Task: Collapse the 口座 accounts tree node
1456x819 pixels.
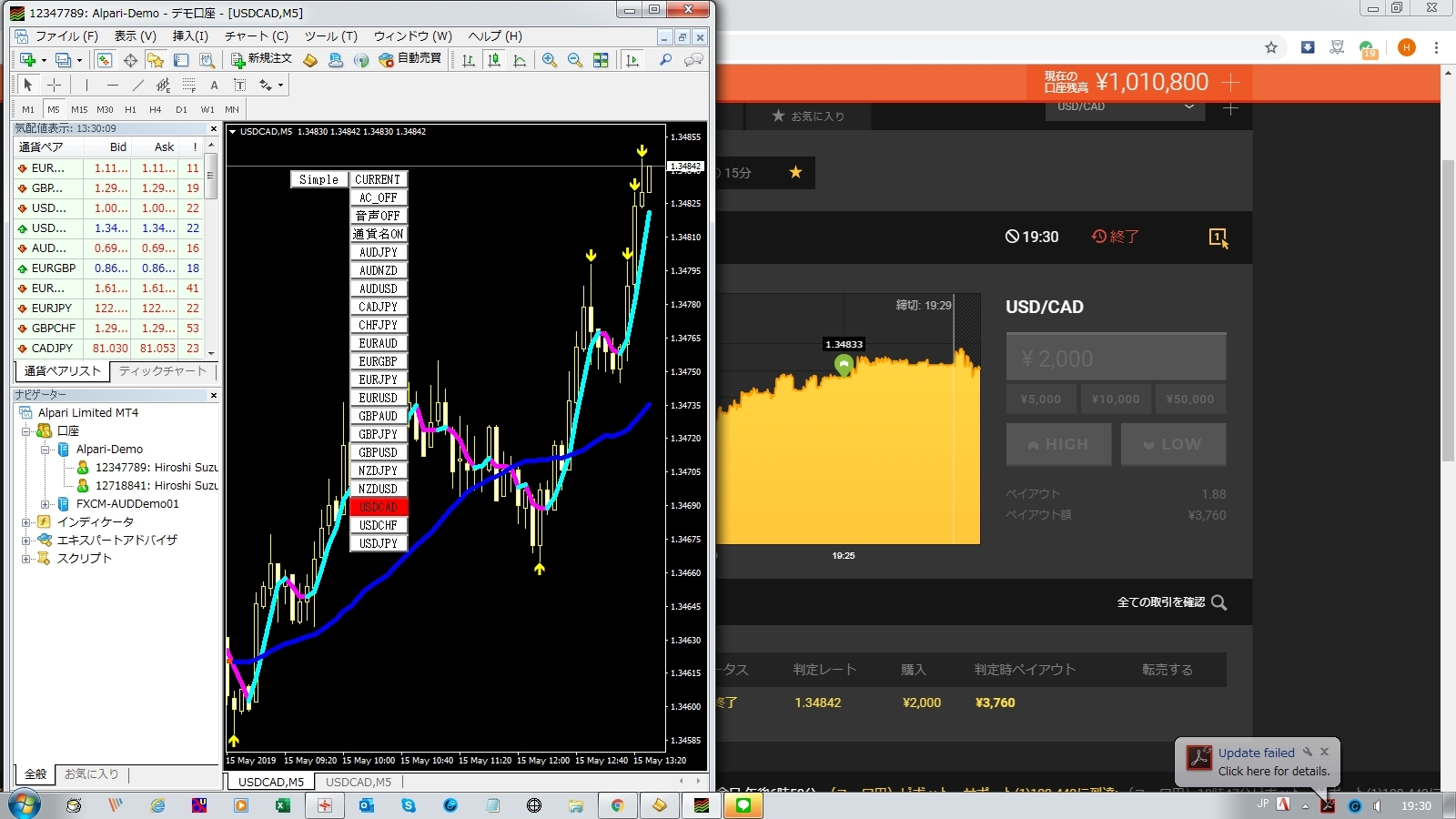Action: (26, 431)
